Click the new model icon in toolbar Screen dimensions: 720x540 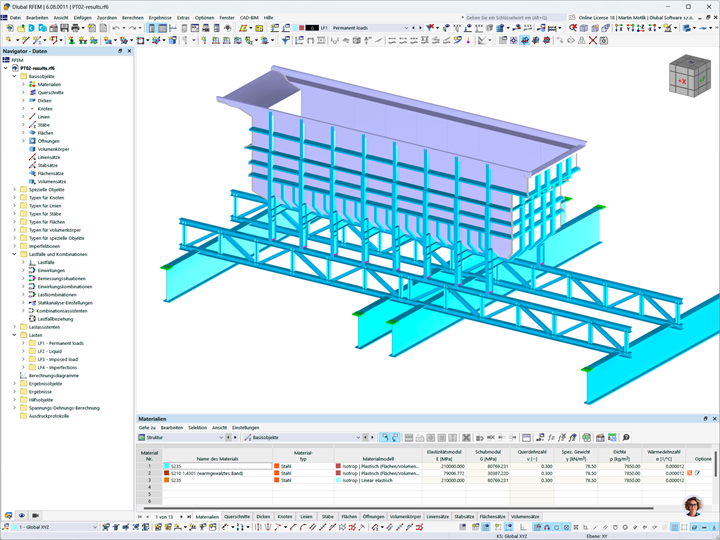10,28
